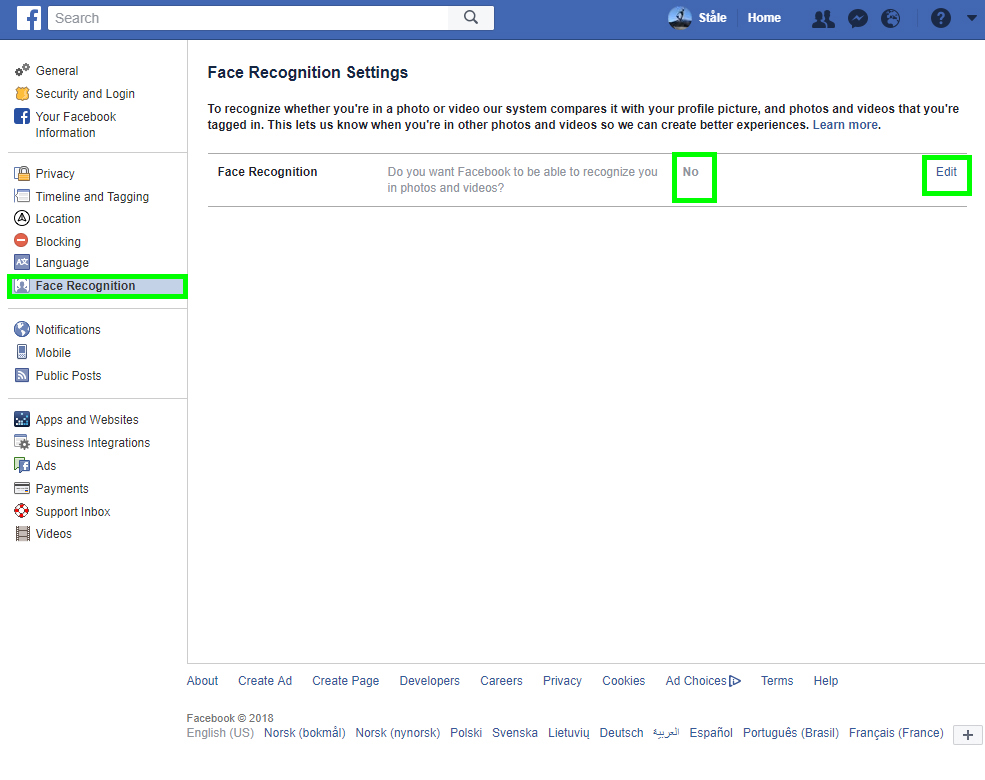Click the Your Facebook Information icon
Image resolution: width=985 pixels, height=780 pixels.
(x=22, y=116)
